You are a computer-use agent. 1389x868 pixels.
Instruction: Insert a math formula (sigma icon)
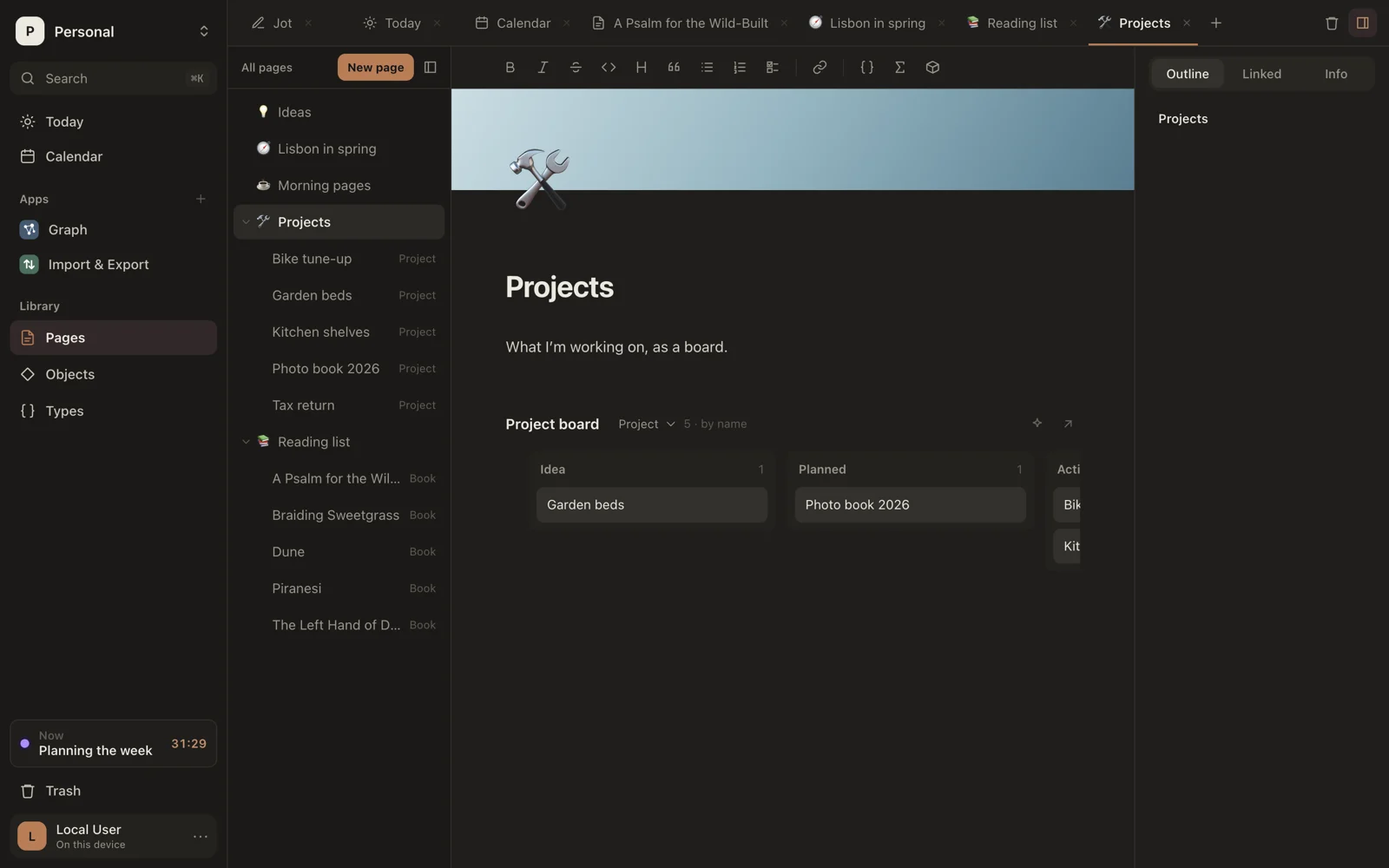click(899, 68)
